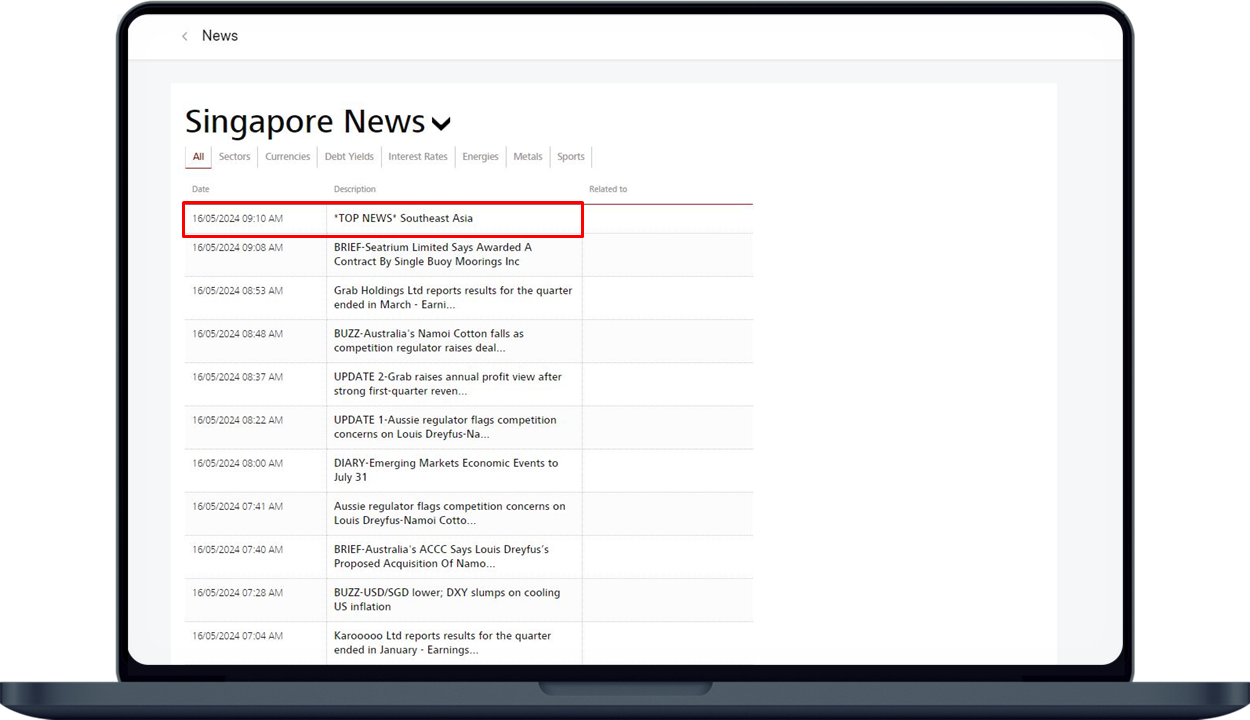
Task: Click the 16/05/2024 09:08 AM date cell
Action: tap(238, 247)
